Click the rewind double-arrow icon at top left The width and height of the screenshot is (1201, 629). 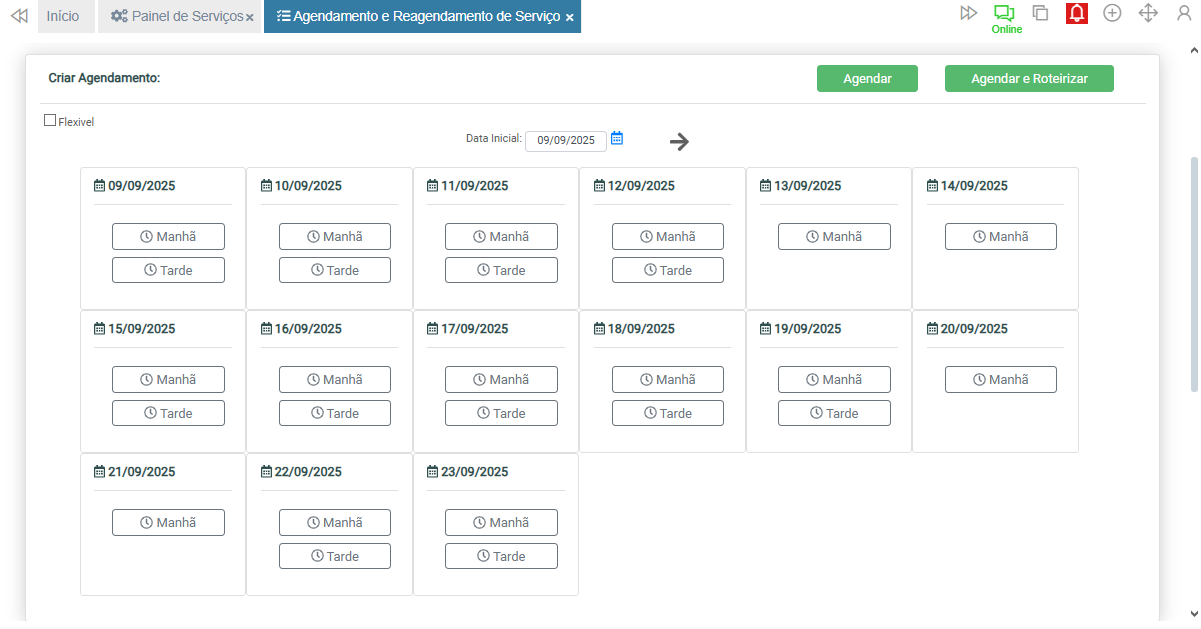click(18, 16)
